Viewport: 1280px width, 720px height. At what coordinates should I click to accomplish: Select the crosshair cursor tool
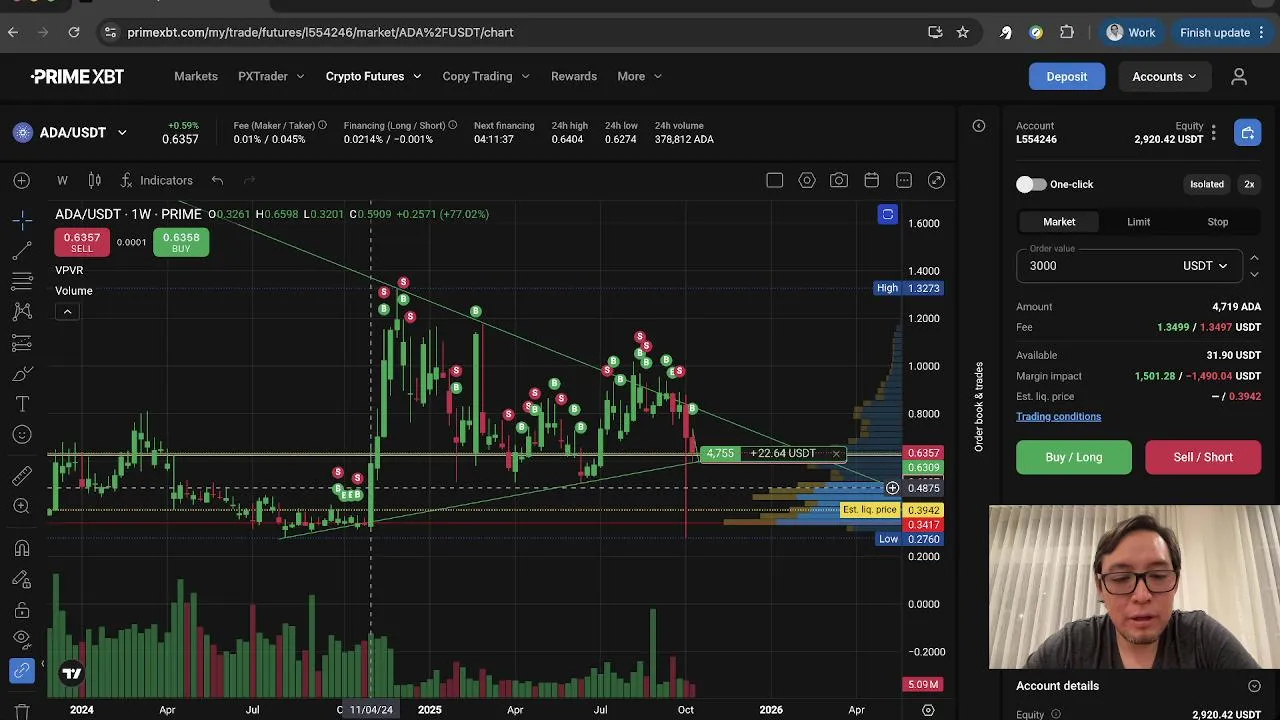point(22,218)
